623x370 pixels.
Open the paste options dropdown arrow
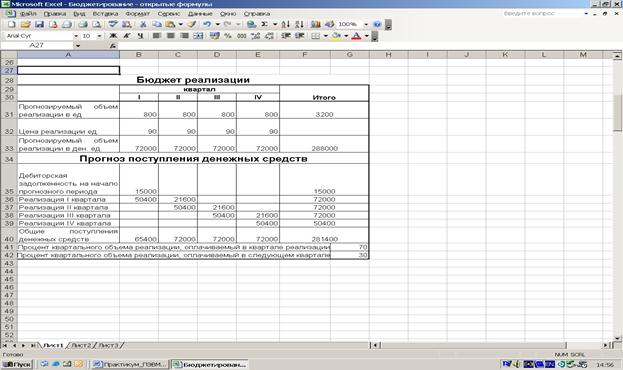181,25
